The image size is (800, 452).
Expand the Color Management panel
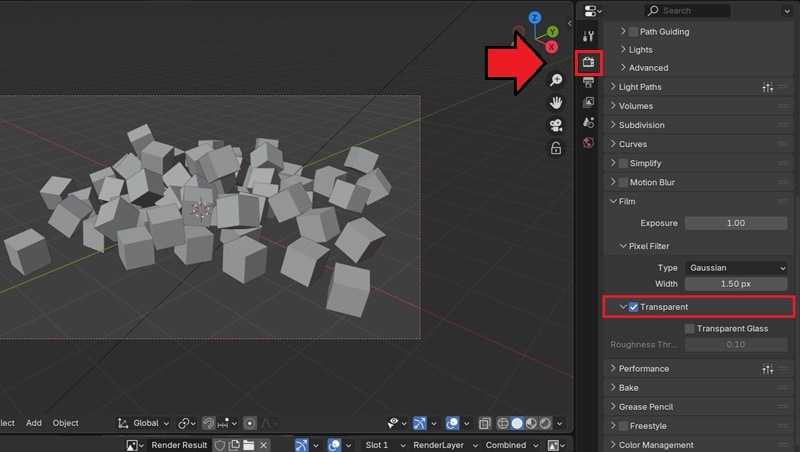pyautogui.click(x=697, y=445)
